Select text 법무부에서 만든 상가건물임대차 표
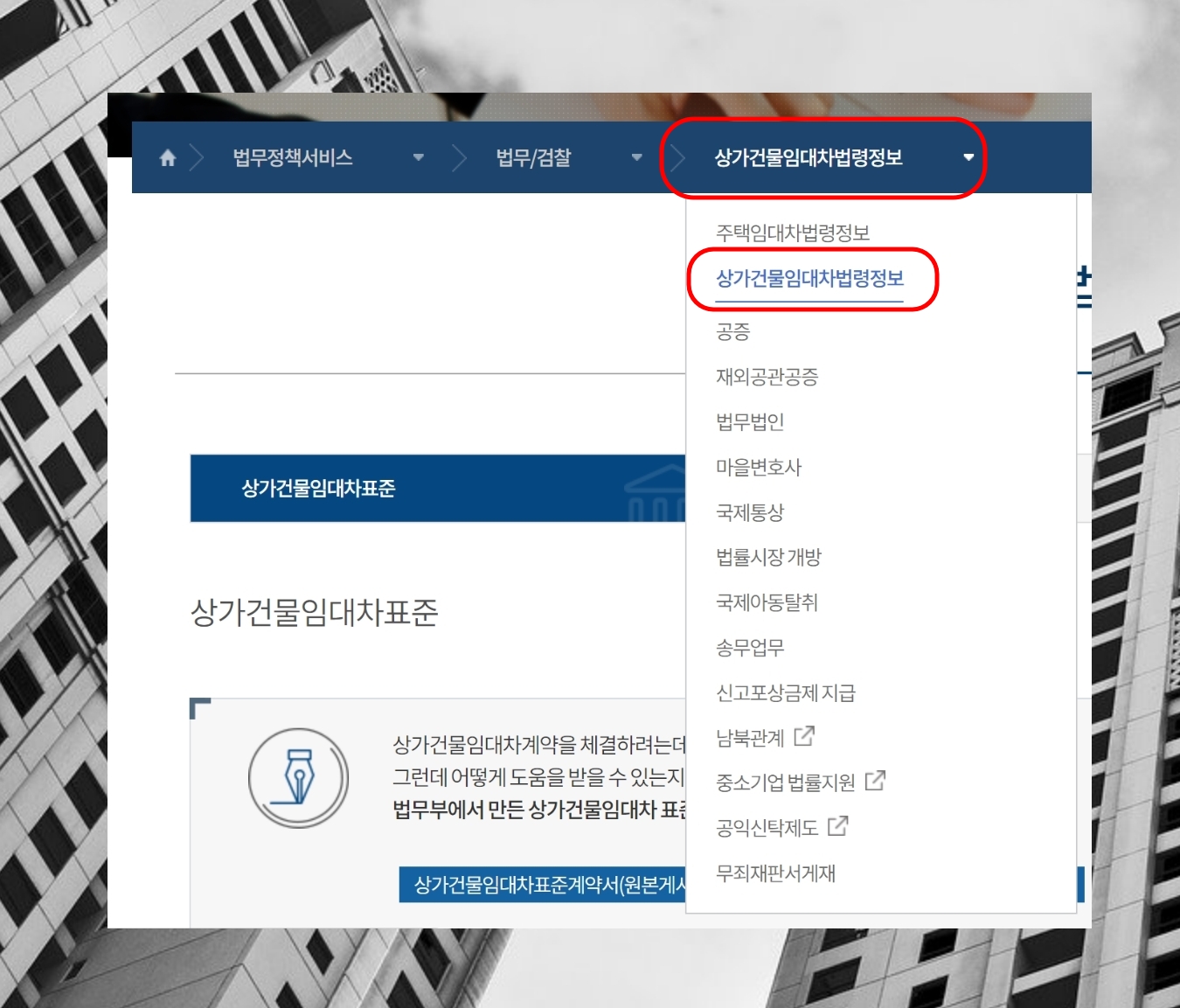Image resolution: width=1180 pixels, height=1008 pixels. 539,810
